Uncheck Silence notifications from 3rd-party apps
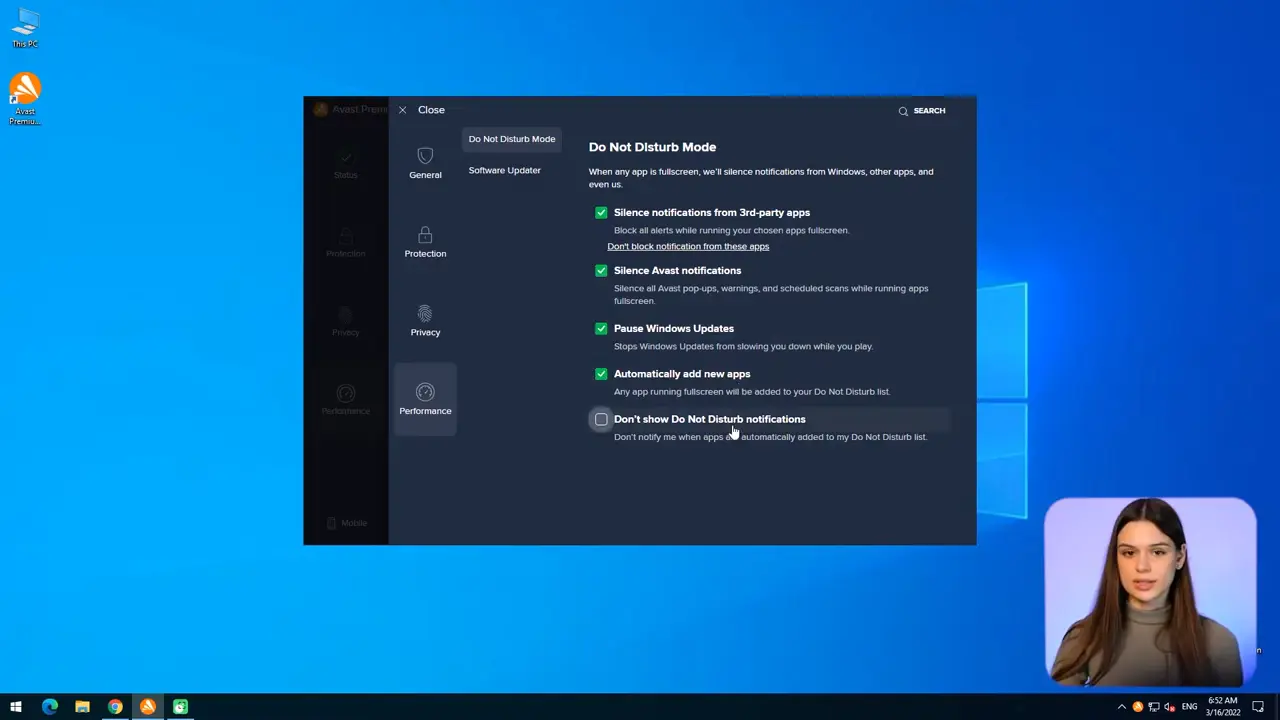1280x720 pixels. (x=601, y=213)
